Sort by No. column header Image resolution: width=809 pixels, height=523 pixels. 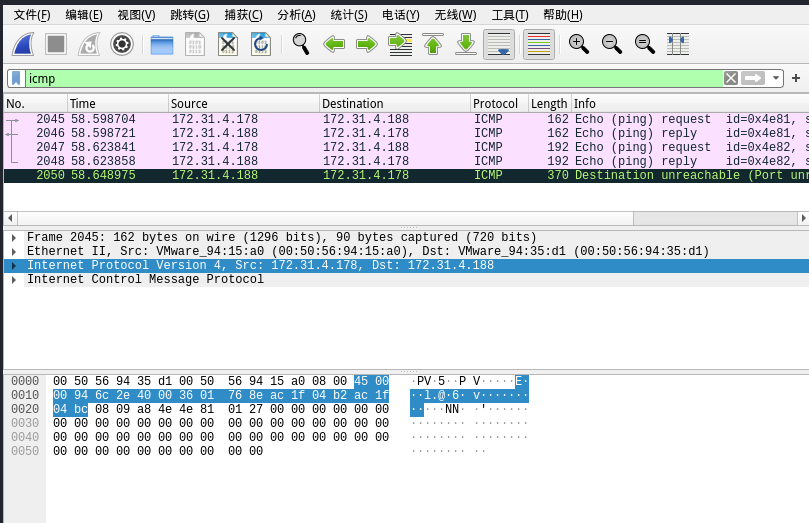[35, 104]
